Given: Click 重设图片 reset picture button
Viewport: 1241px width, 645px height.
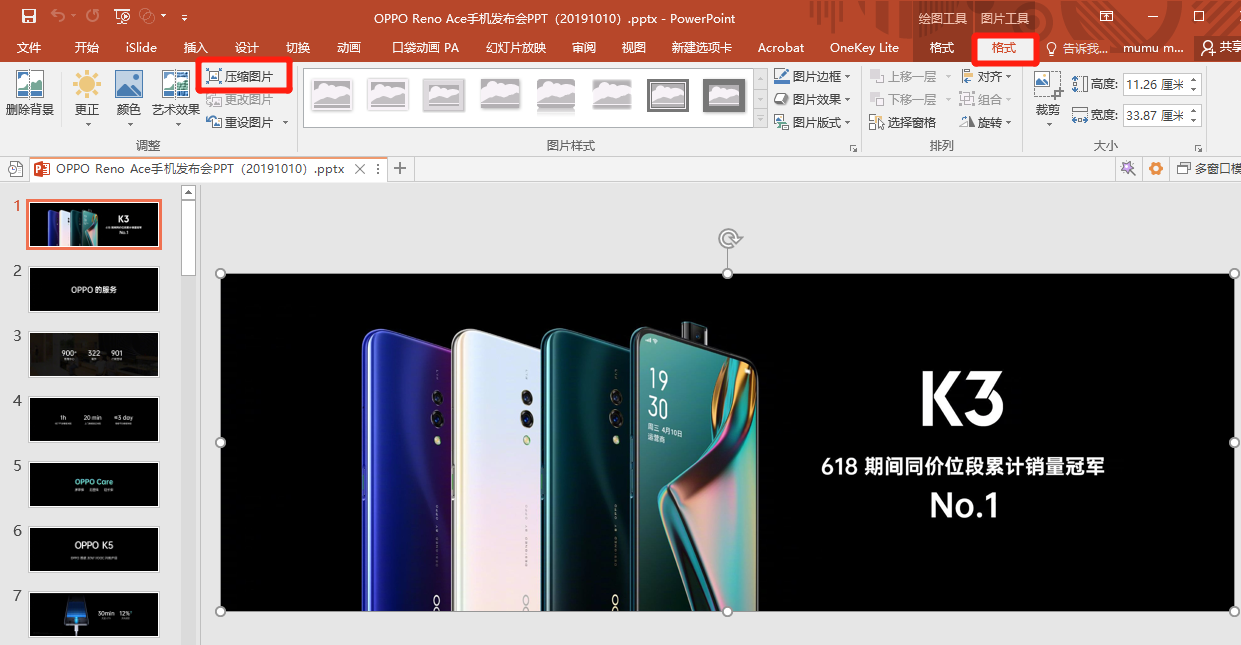Looking at the screenshot, I should 240,122.
